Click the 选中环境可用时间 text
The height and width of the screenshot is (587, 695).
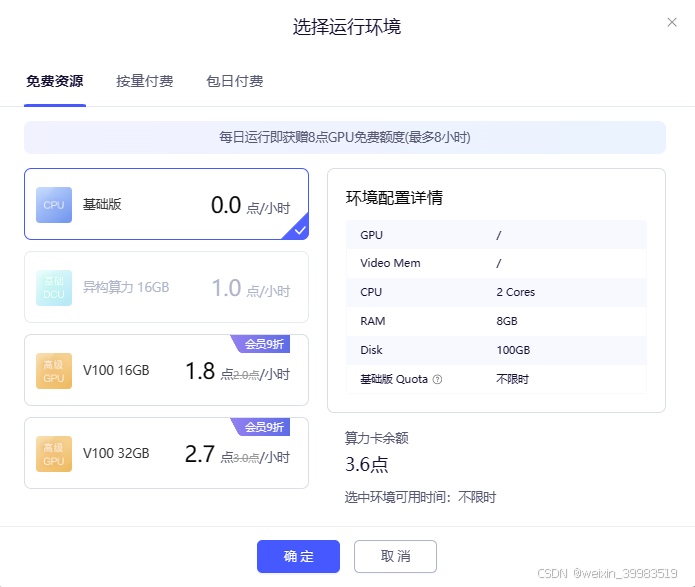pos(420,497)
